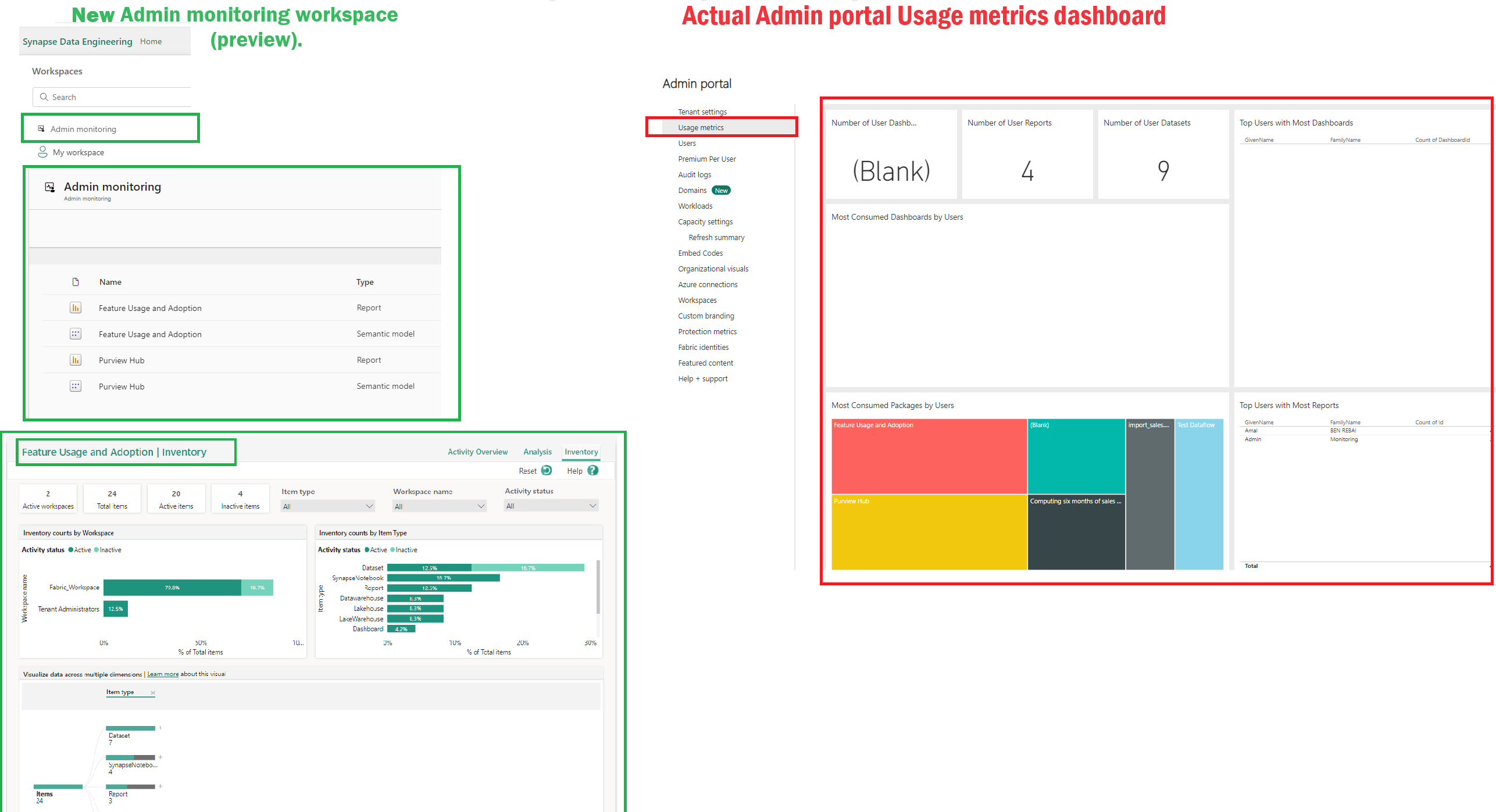Switch to the Activity Overview tab
This screenshot has height=812, width=1496.
pos(477,452)
